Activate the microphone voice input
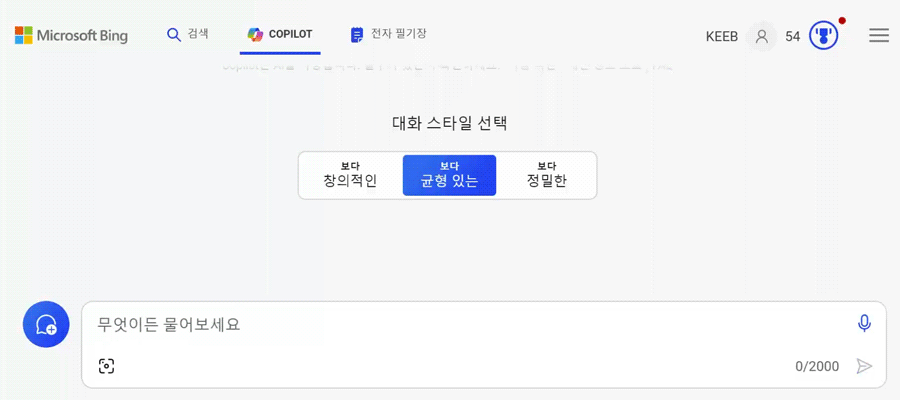 click(864, 323)
